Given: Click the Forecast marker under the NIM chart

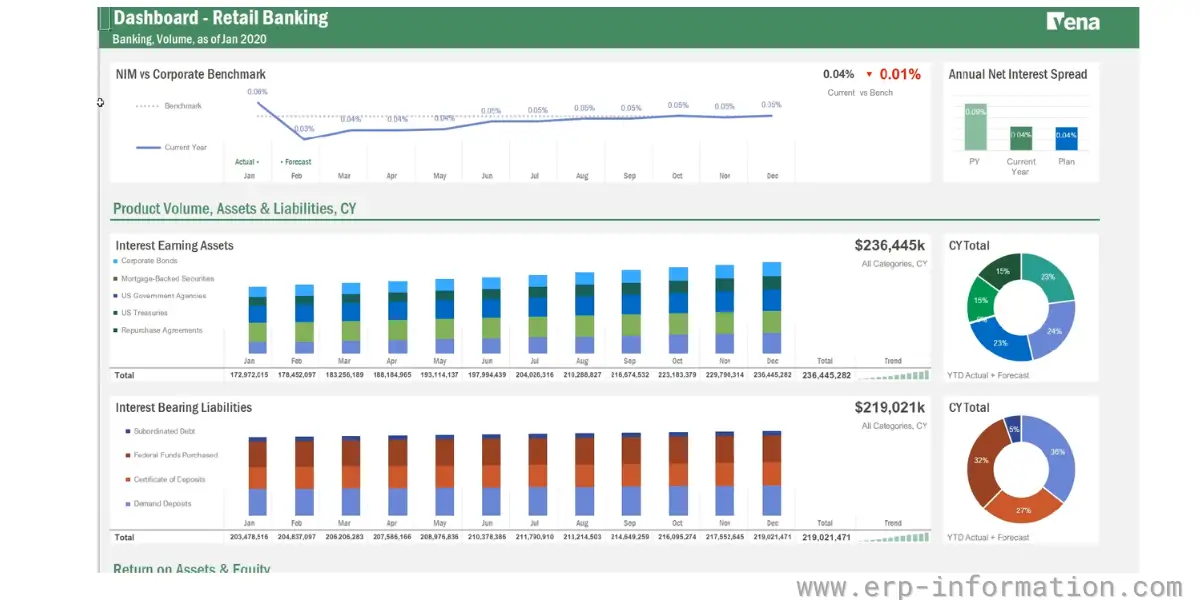Looking at the screenshot, I should tap(296, 161).
